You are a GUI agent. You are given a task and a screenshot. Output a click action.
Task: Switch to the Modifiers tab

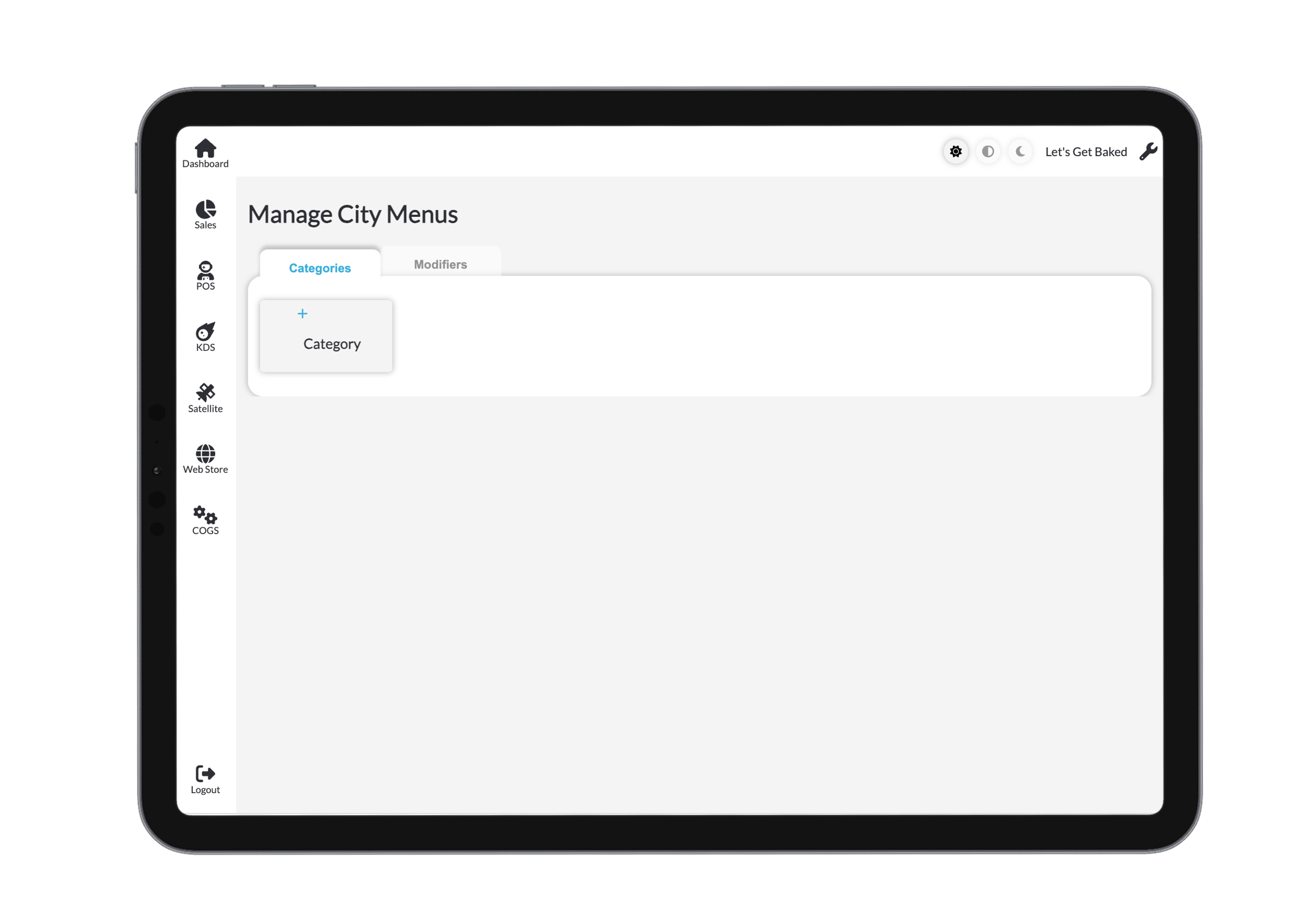(440, 263)
